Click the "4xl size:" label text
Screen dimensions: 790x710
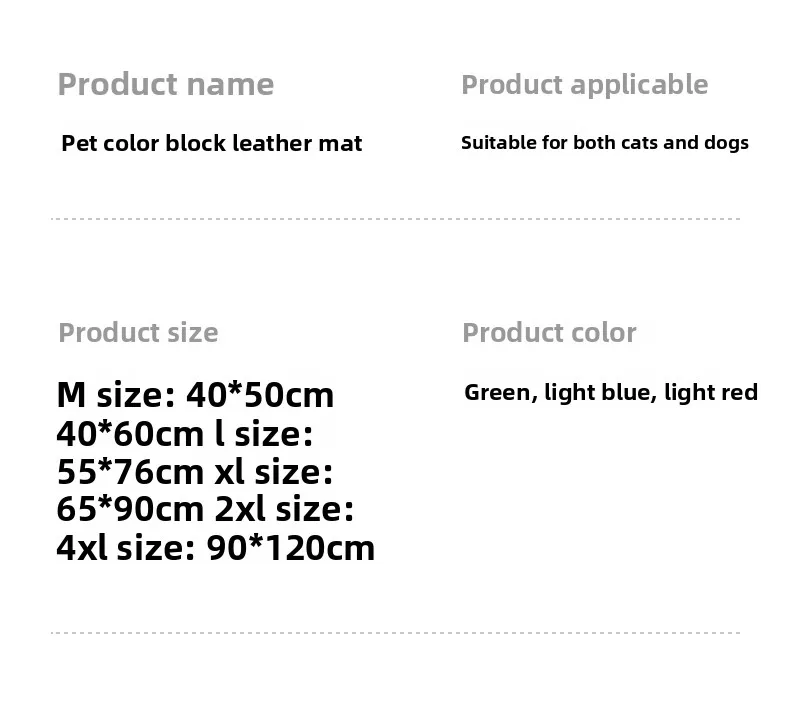125,548
